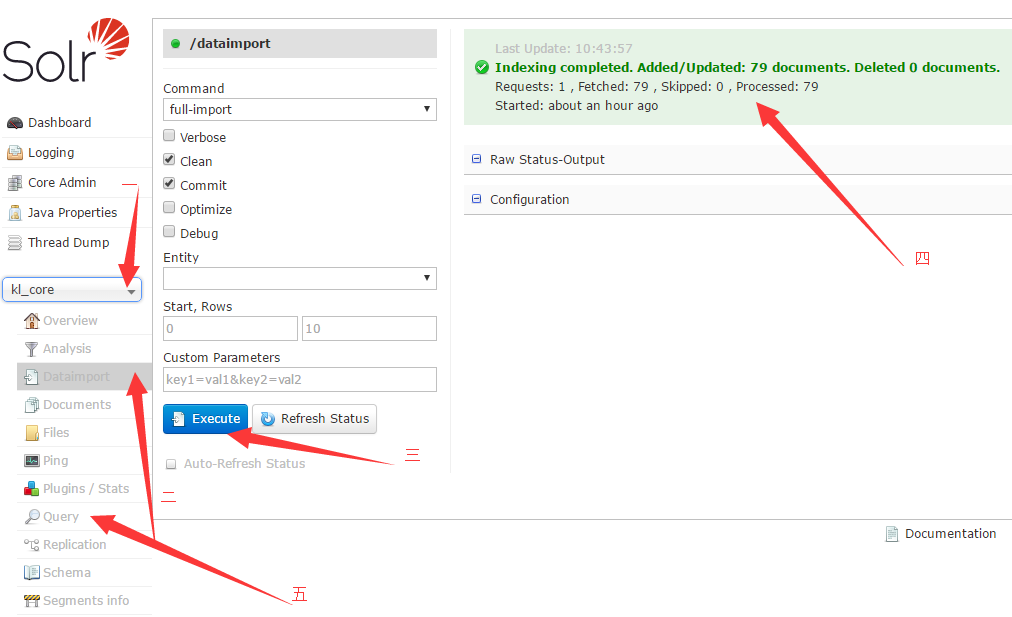The height and width of the screenshot is (617, 1012).
Task: Click the Replication icon
Action: pyautogui.click(x=32, y=545)
